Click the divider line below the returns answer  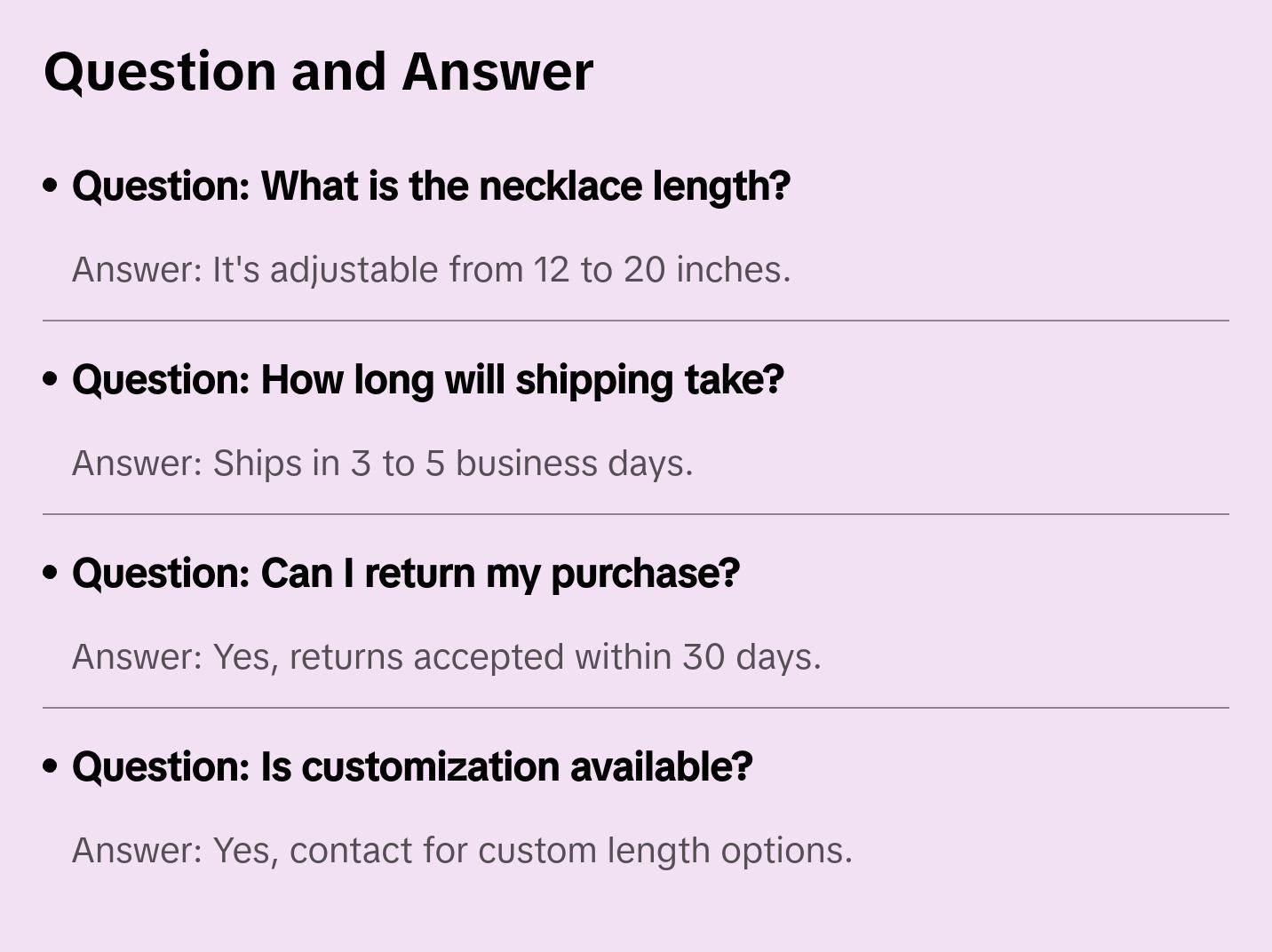click(x=635, y=708)
